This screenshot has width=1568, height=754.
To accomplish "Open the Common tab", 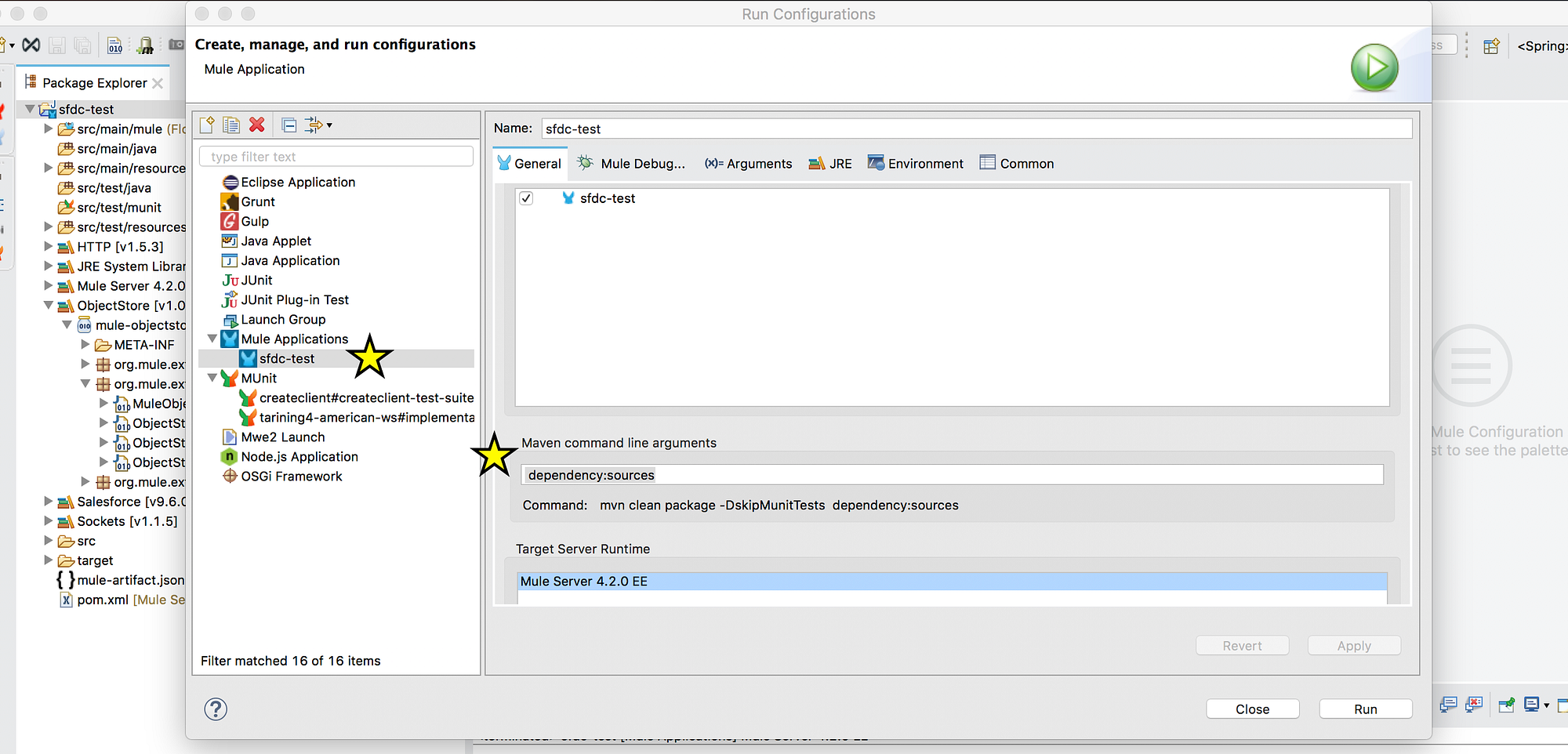I will (x=1016, y=163).
